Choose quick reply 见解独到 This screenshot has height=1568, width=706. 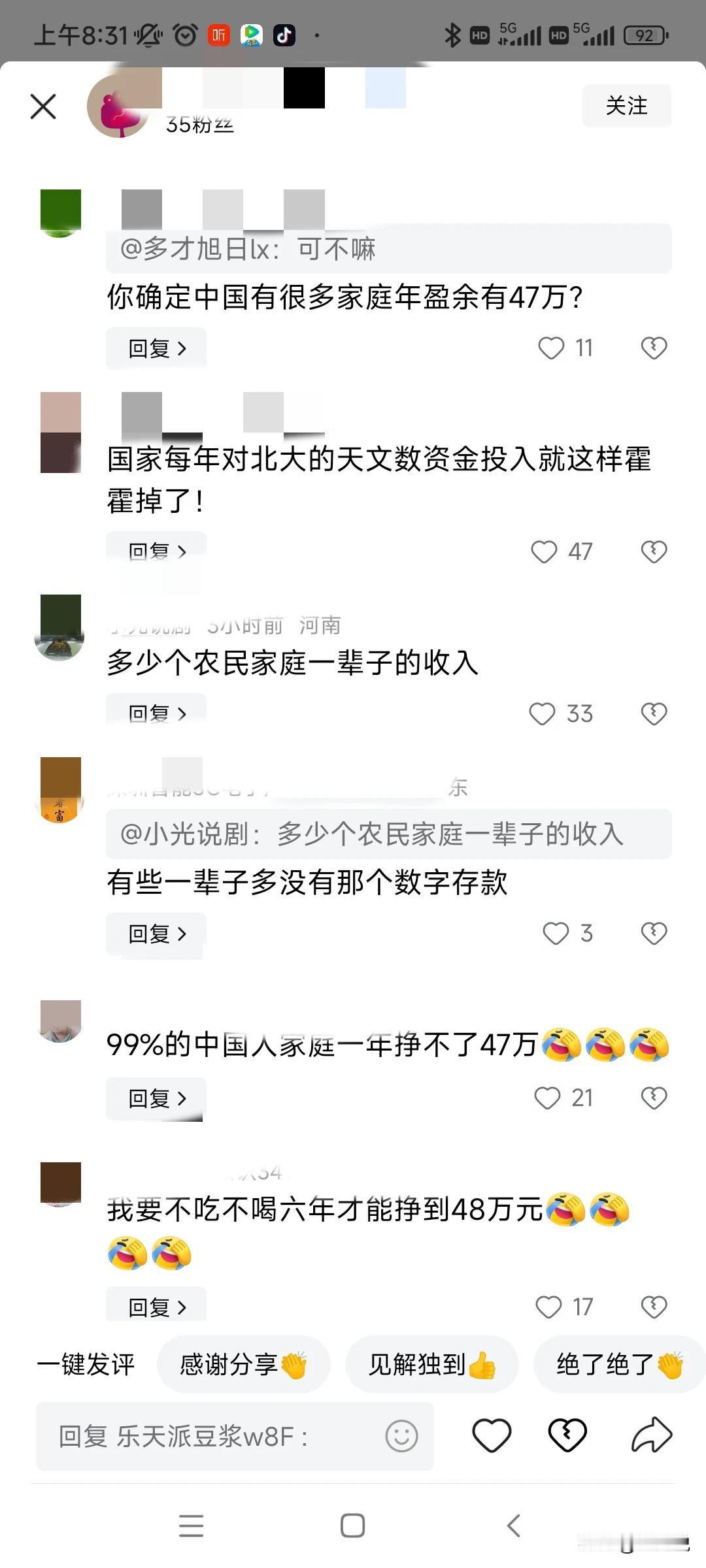pos(432,1364)
